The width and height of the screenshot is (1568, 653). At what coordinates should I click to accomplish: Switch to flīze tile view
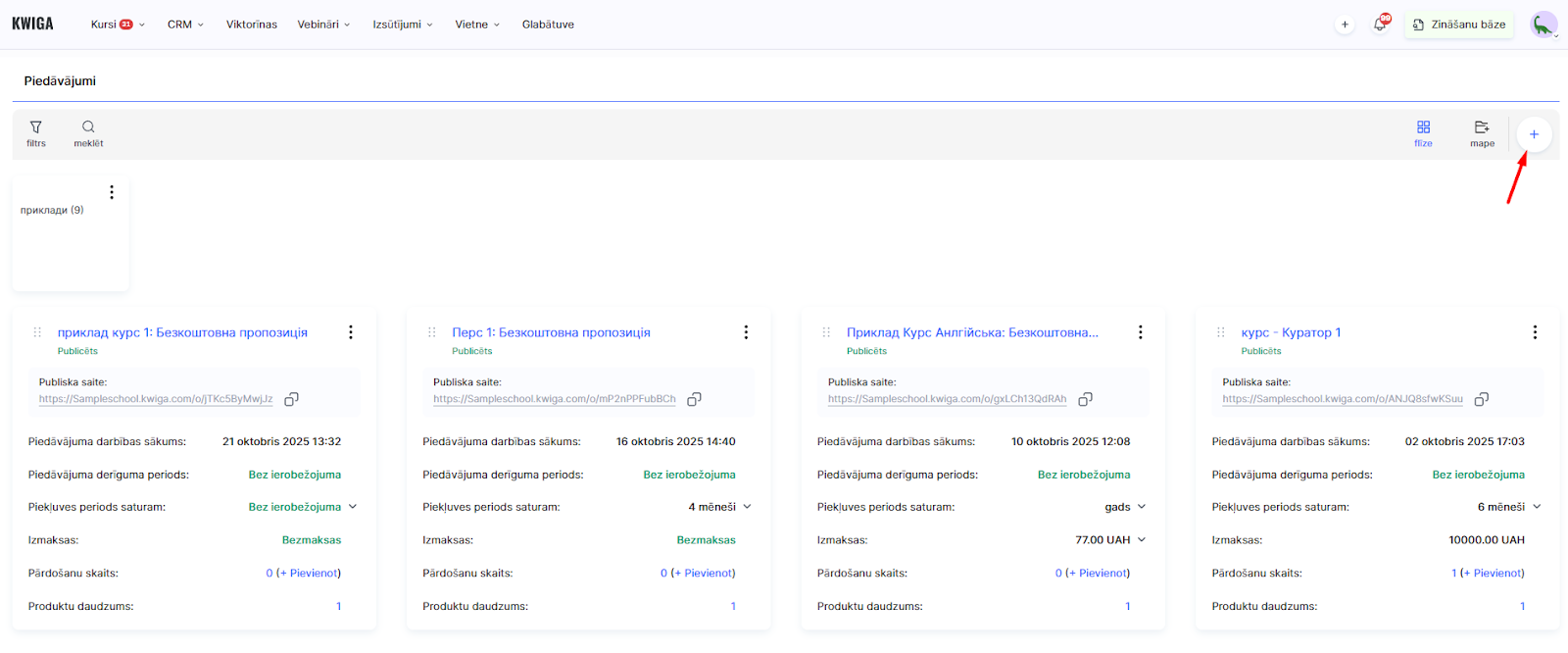coord(1423,133)
